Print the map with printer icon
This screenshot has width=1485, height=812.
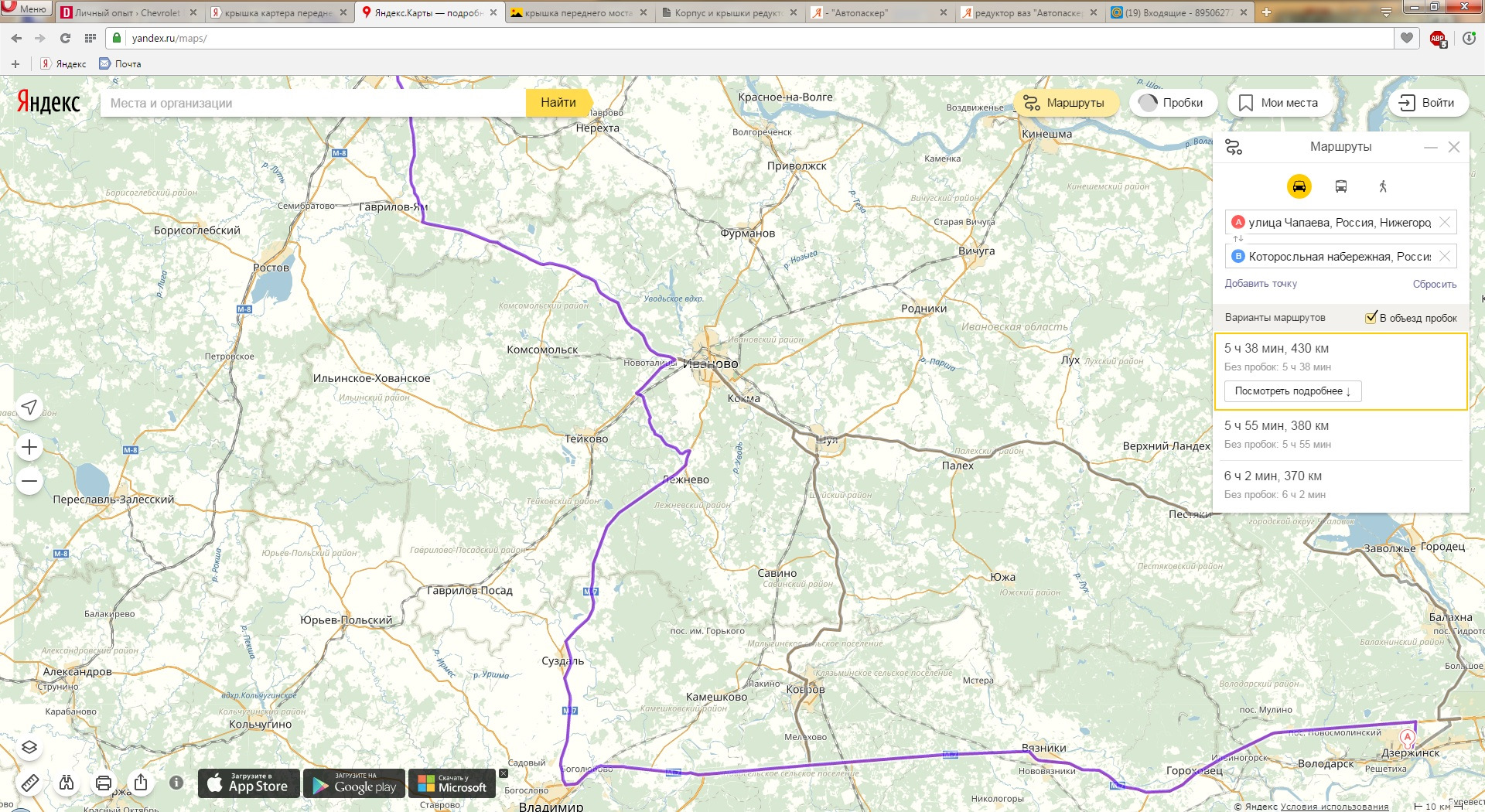pyautogui.click(x=104, y=783)
